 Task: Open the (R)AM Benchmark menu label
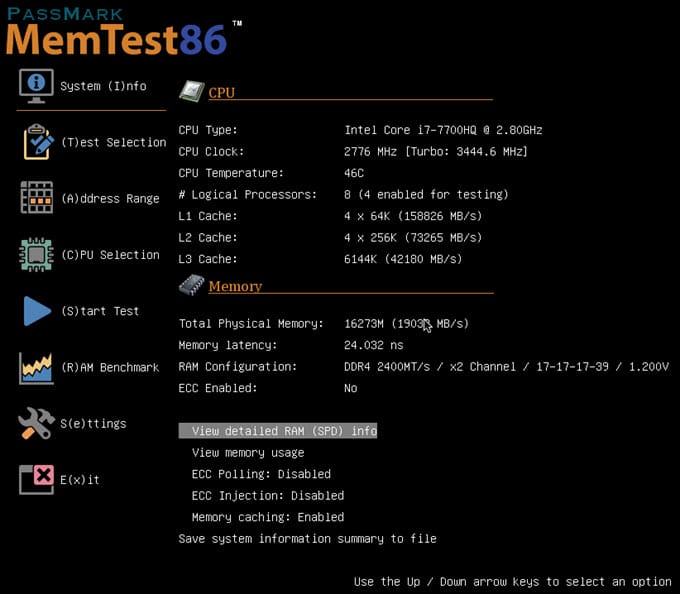[x=110, y=367]
